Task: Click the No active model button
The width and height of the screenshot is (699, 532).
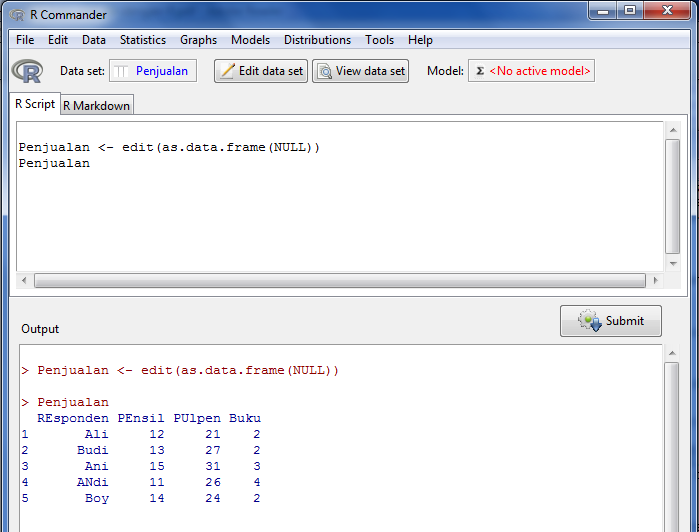Action: (531, 71)
